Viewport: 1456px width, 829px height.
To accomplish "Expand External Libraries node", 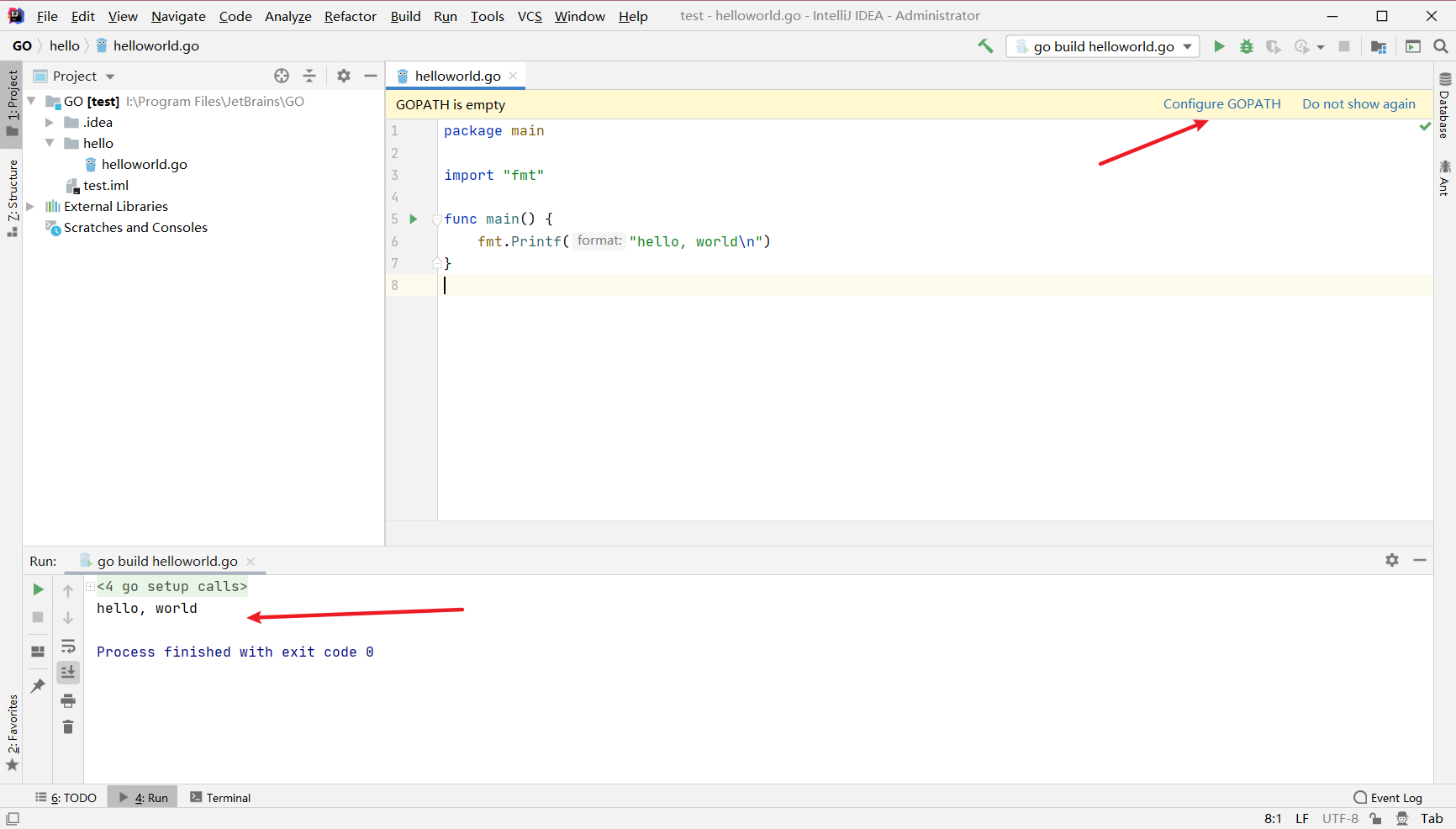I will tap(31, 206).
